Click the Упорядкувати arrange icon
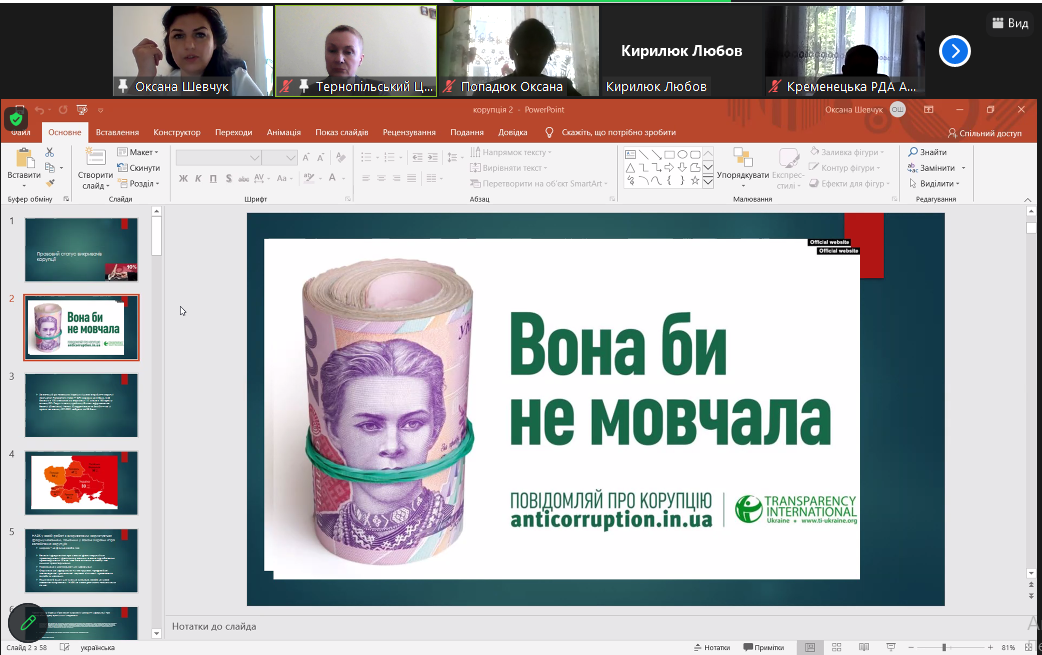Screen dimensions: 1042x655 [x=742, y=158]
